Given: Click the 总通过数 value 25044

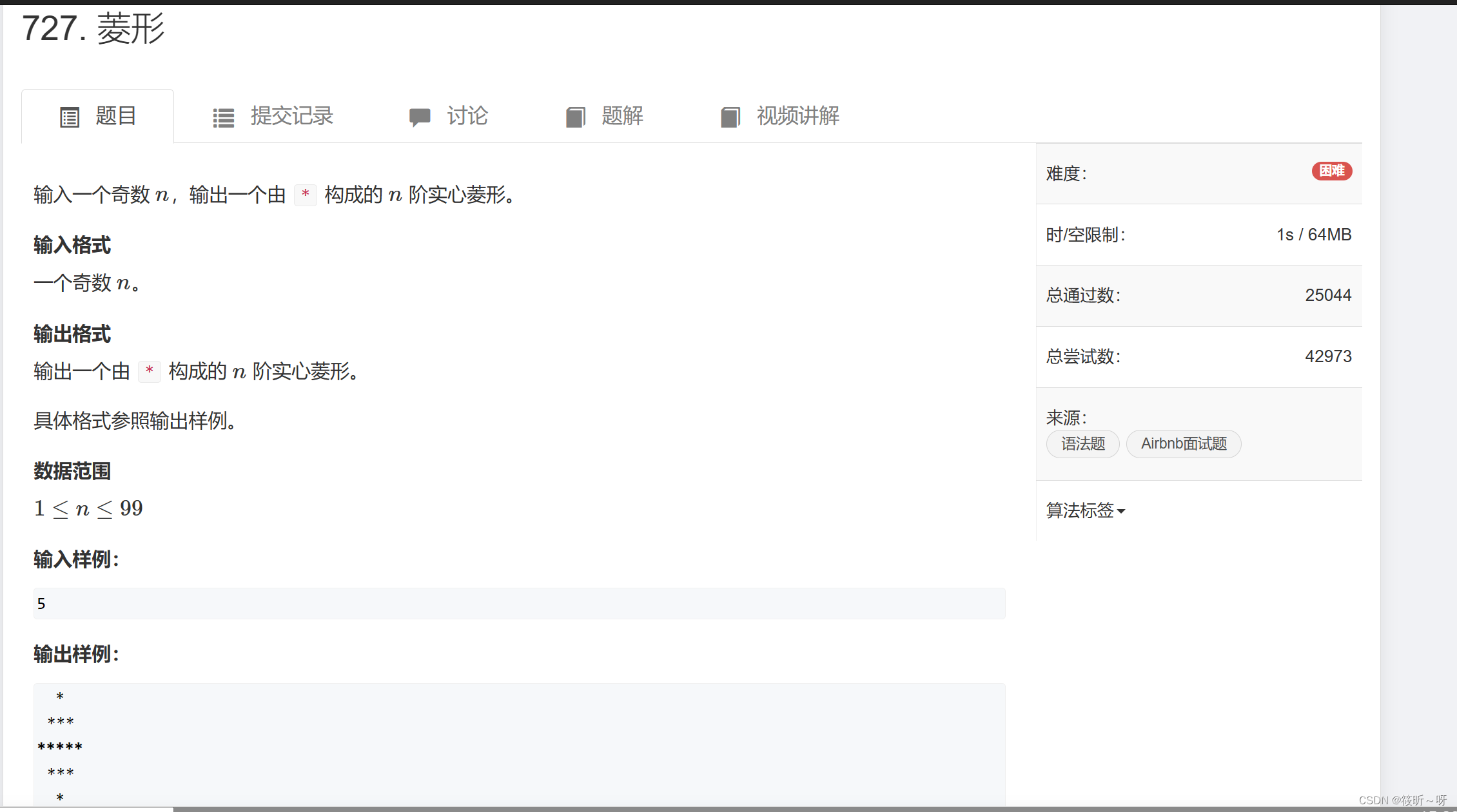Looking at the screenshot, I should 1327,295.
